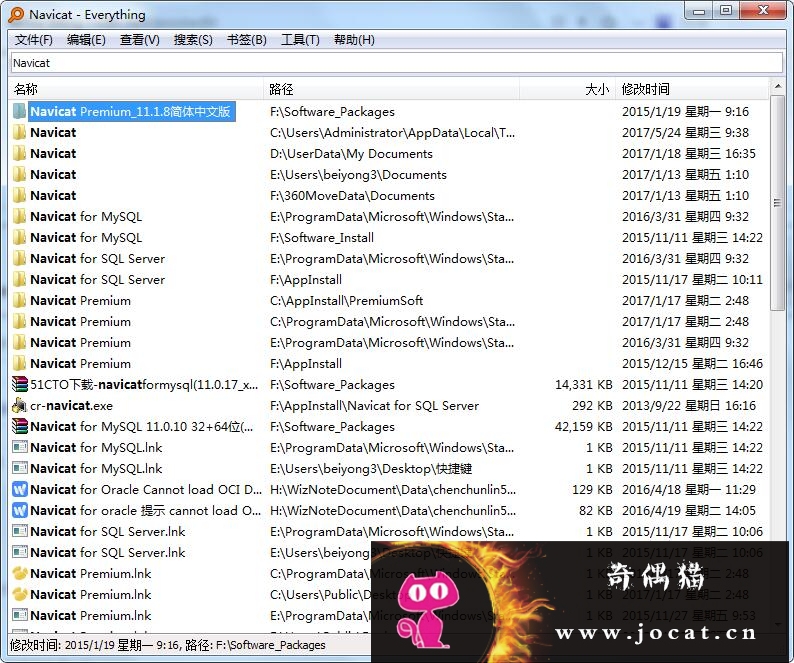Click modified date 2013/9/22 星期日 16:16
Image resolution: width=794 pixels, height=663 pixels.
coord(689,406)
